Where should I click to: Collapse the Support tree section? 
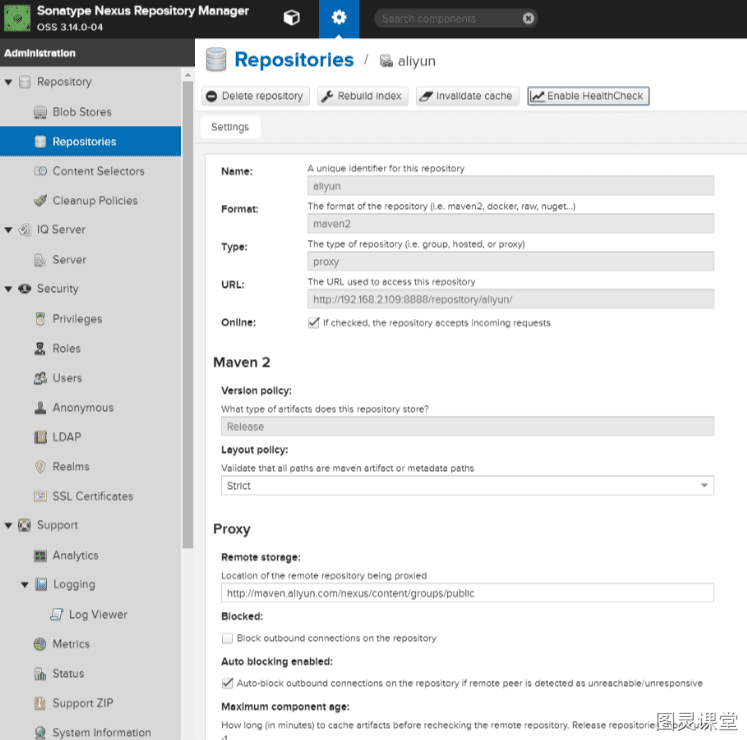click(x=8, y=525)
